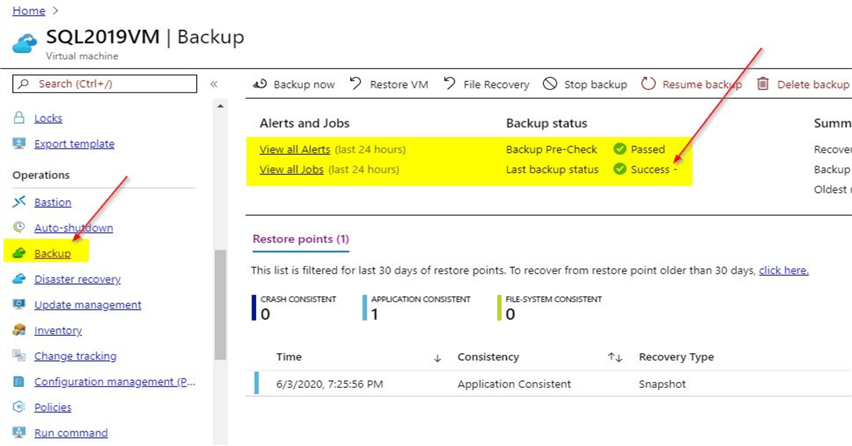The image size is (852, 446).
Task: Click the Locks padlock icon
Action: 19,118
